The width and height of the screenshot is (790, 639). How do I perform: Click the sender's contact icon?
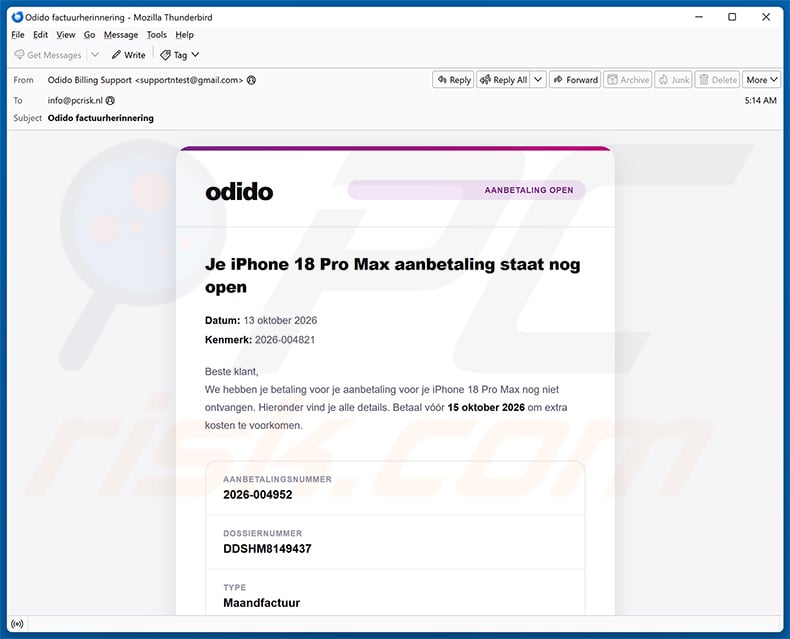(251, 80)
